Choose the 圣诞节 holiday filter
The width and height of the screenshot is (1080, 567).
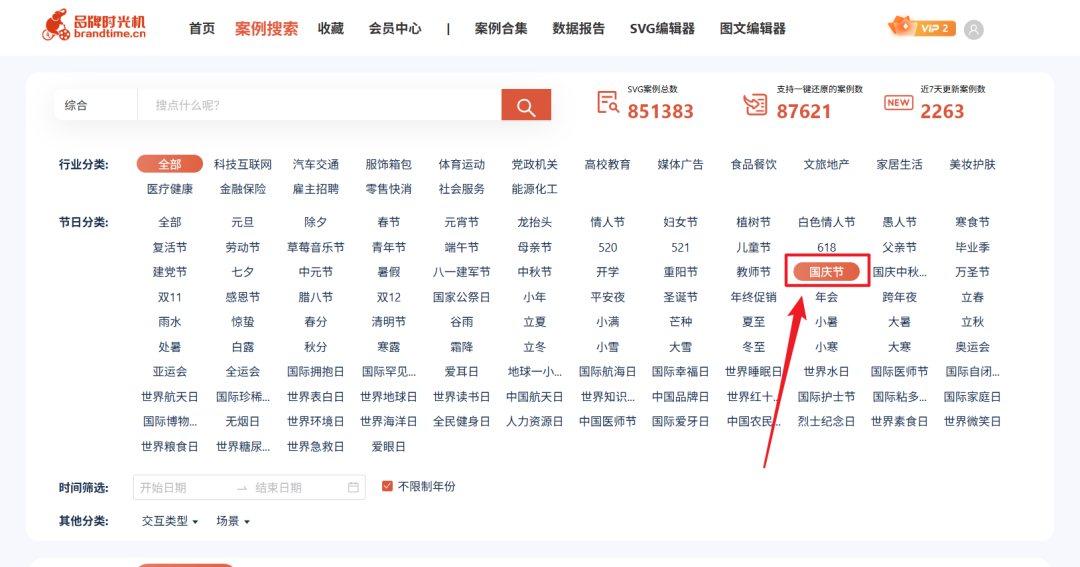click(681, 297)
